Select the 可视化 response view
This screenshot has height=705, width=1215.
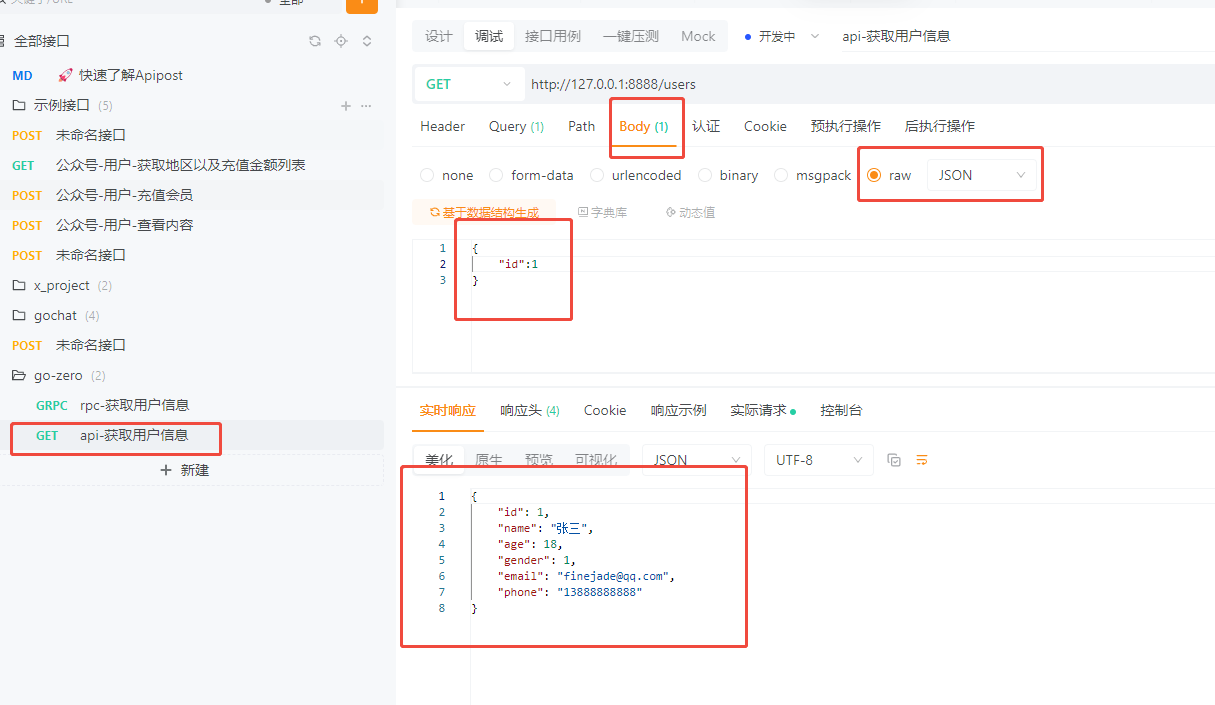pos(596,460)
